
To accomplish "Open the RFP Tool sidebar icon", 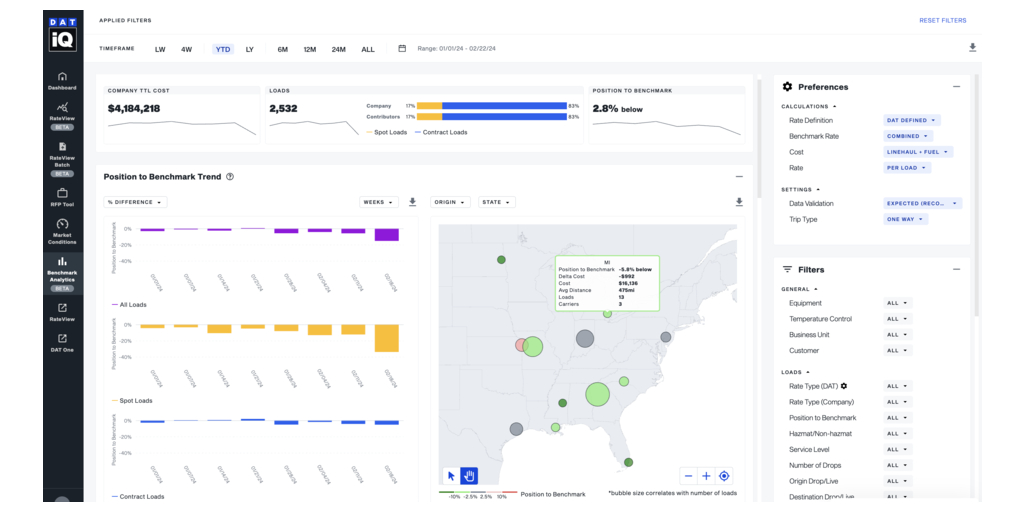I will pos(62,195).
